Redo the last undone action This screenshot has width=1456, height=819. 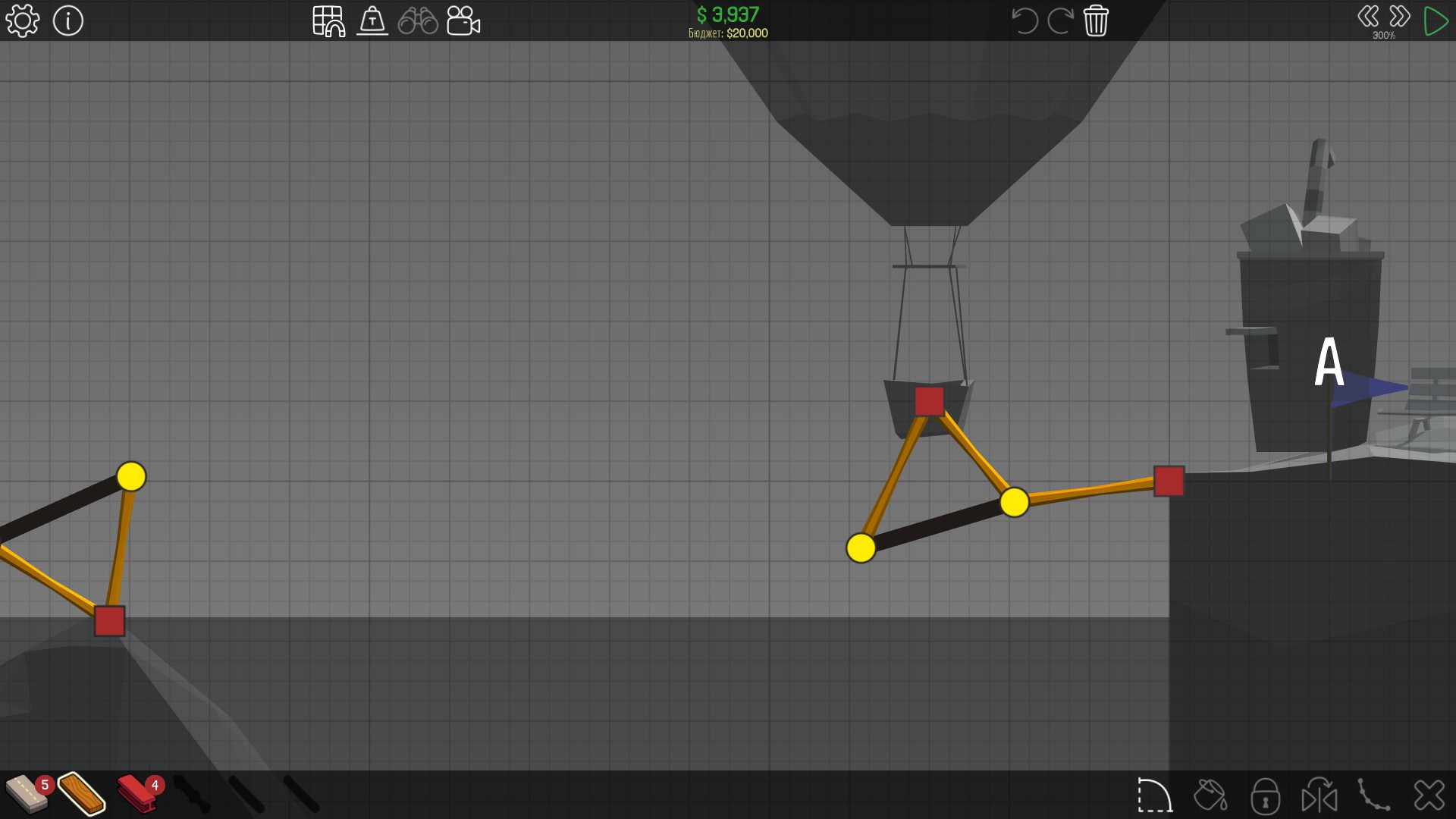point(1059,20)
